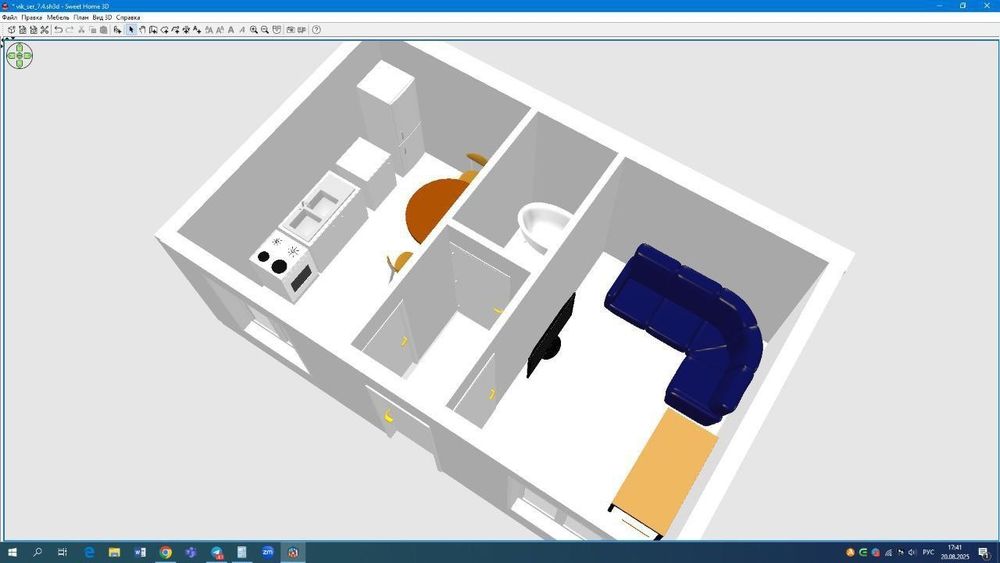
Task: Toggle bold text style icon
Action: [x=231, y=30]
